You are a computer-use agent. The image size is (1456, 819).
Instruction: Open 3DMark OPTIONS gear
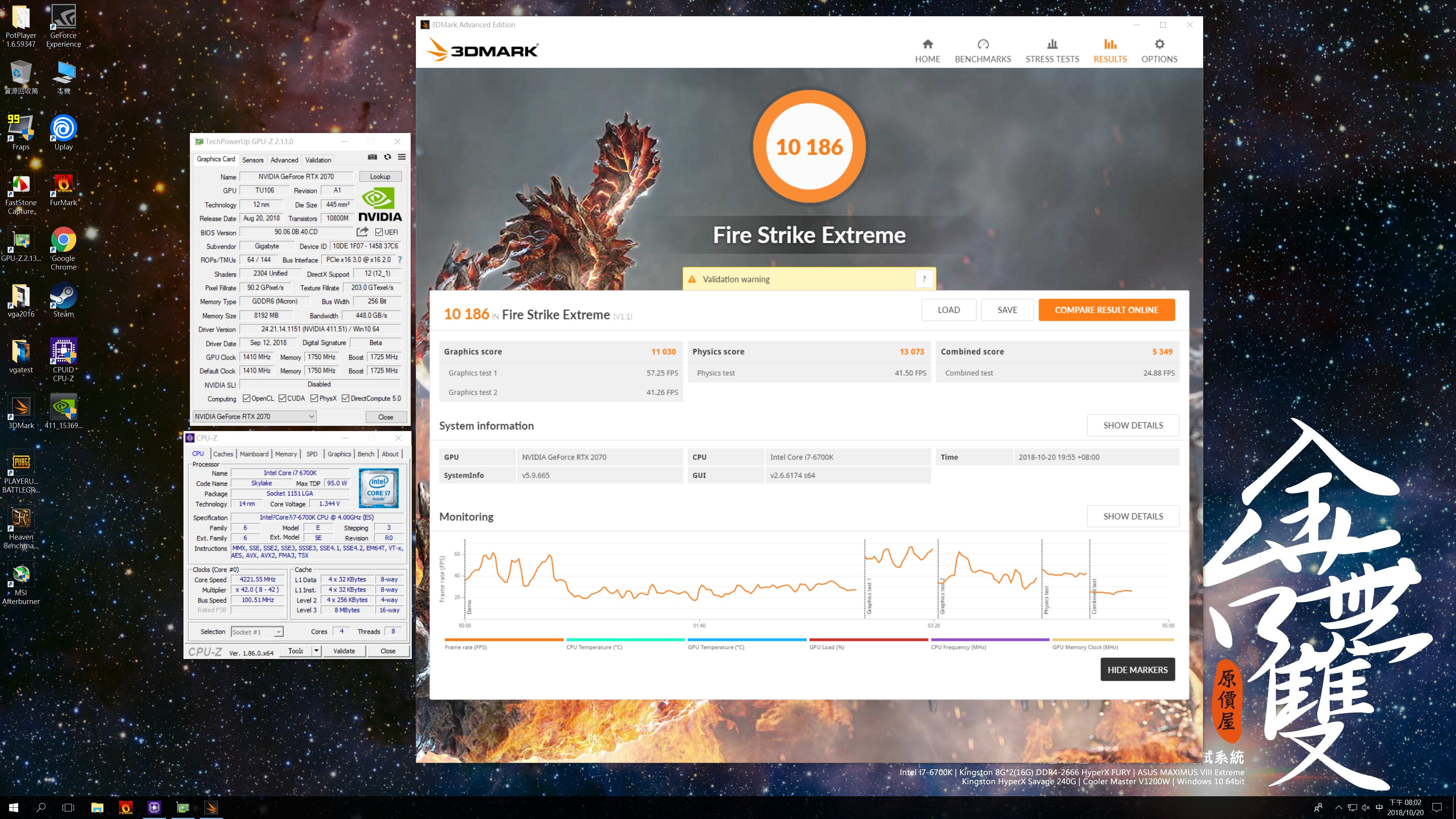point(1159,51)
